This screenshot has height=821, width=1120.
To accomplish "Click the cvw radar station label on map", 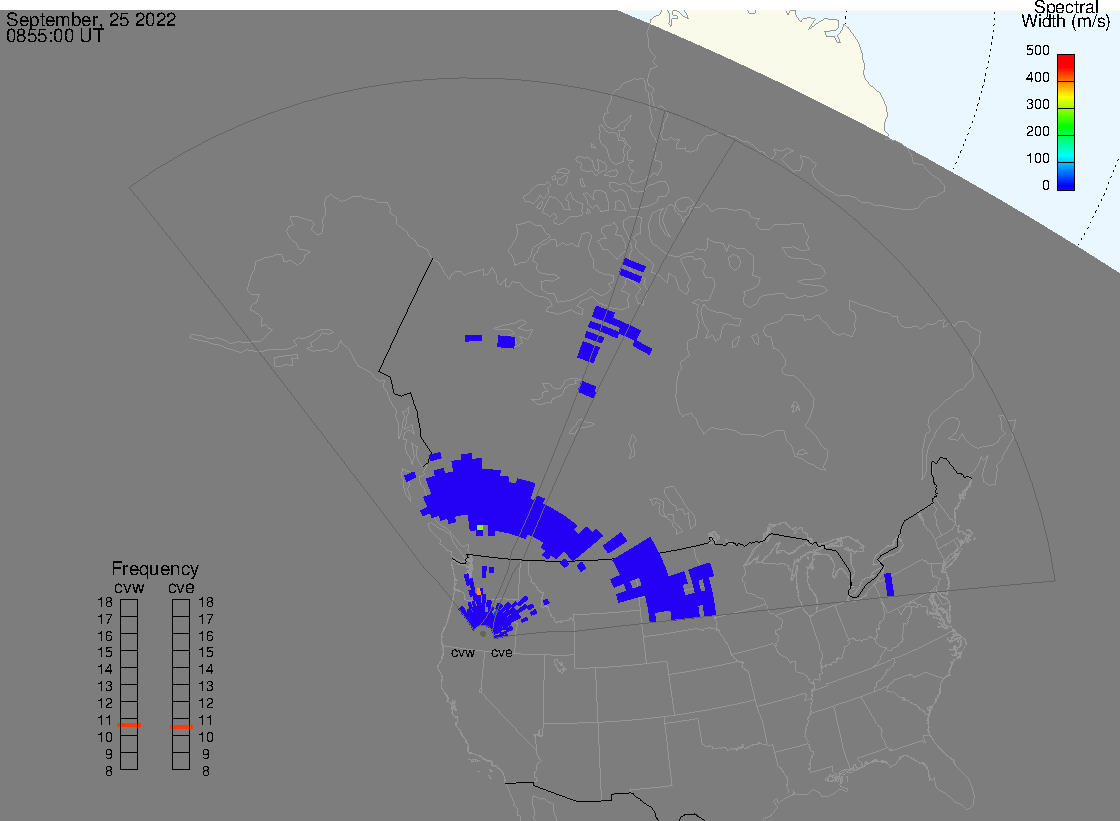I will tap(463, 652).
